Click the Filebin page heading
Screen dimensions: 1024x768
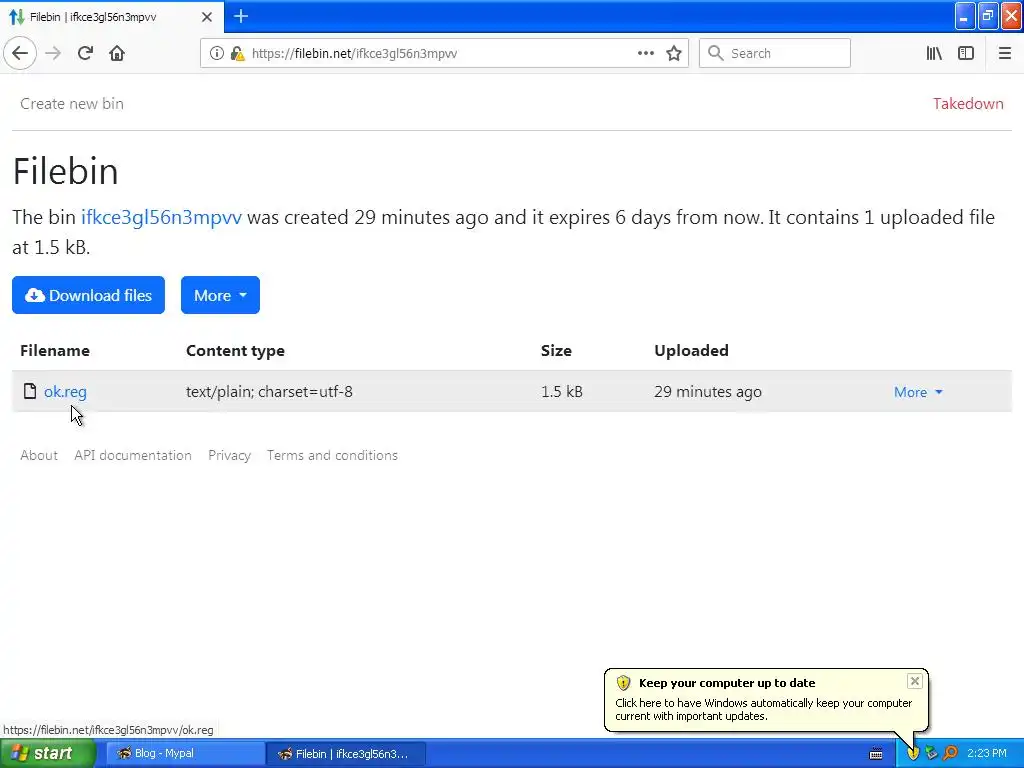[x=65, y=171]
